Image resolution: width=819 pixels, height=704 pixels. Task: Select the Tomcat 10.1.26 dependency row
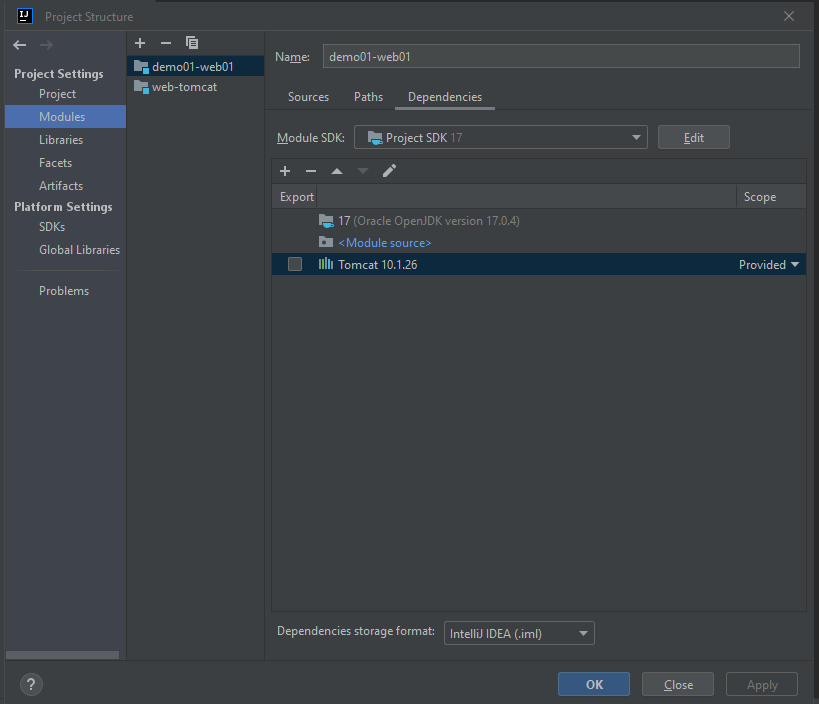point(539,264)
